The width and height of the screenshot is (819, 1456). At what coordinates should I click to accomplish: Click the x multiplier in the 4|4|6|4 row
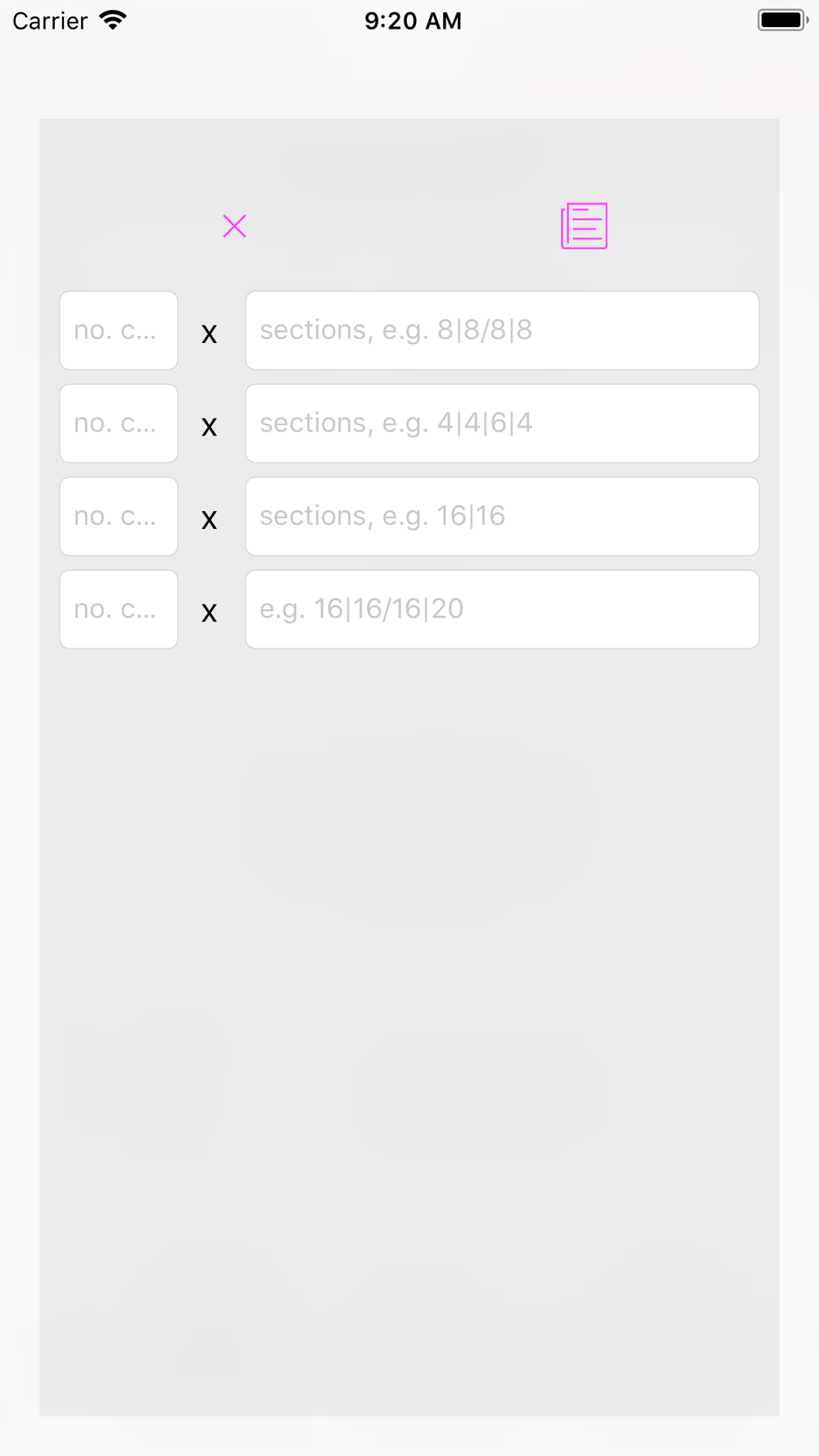tap(210, 427)
